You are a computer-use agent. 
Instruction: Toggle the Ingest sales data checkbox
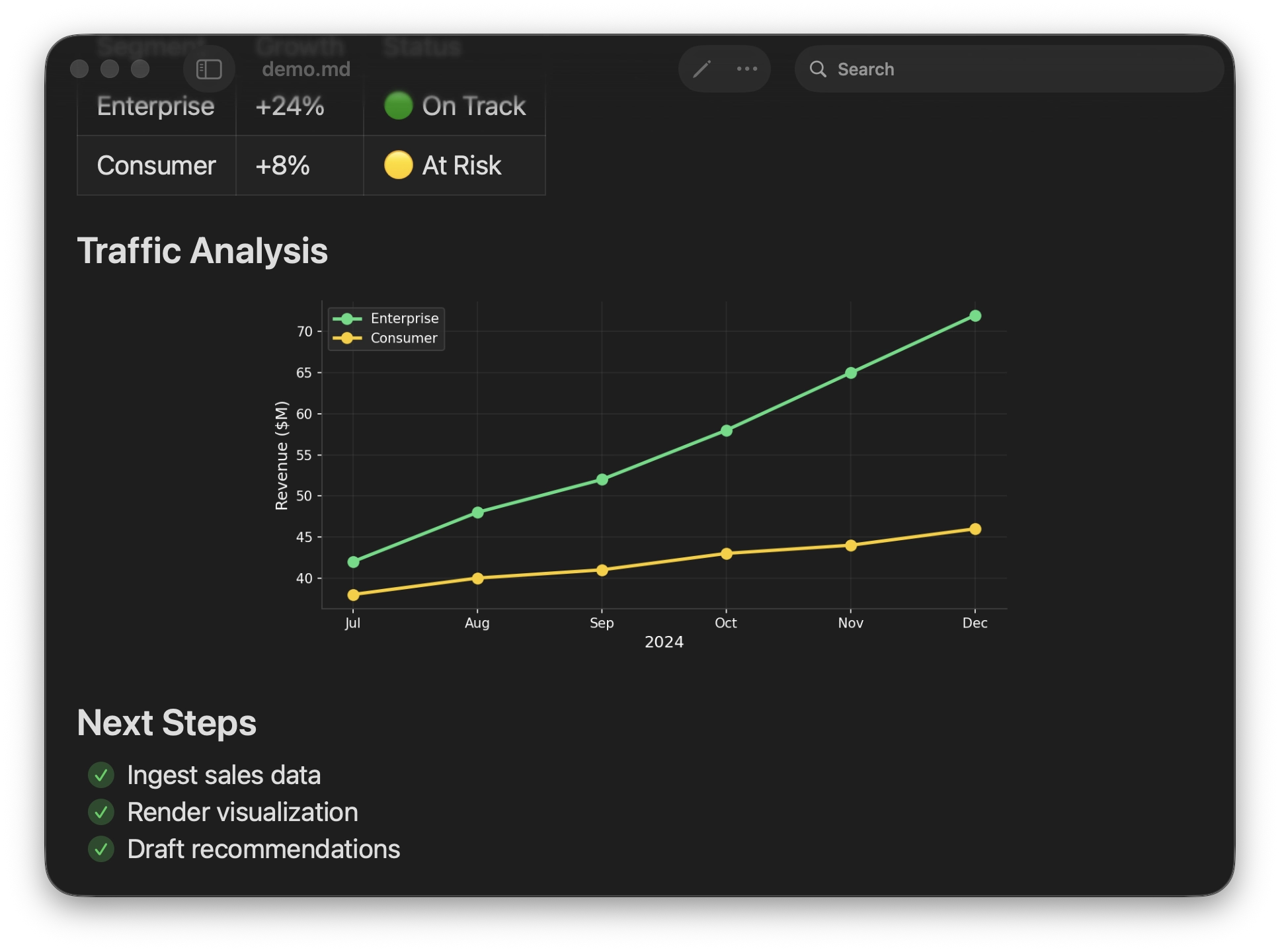tap(101, 775)
